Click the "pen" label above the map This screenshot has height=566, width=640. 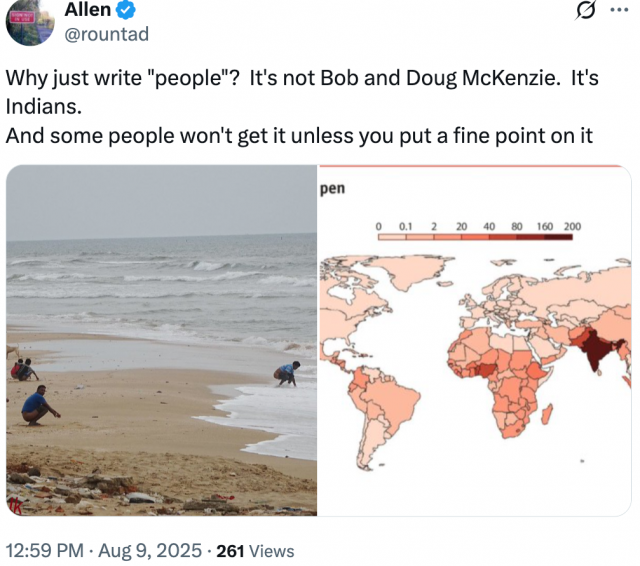pos(332,188)
